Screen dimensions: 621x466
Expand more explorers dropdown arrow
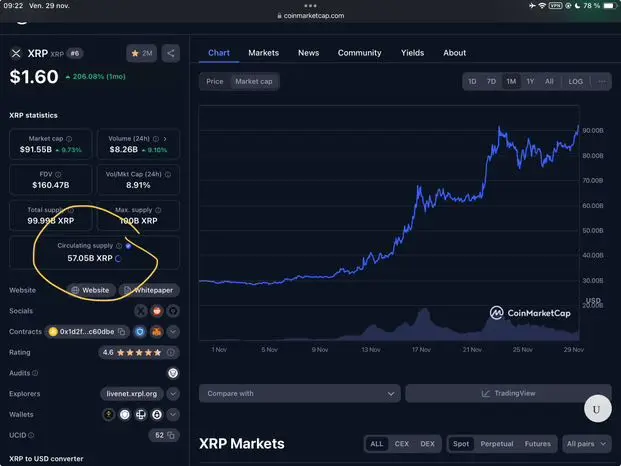point(173,394)
